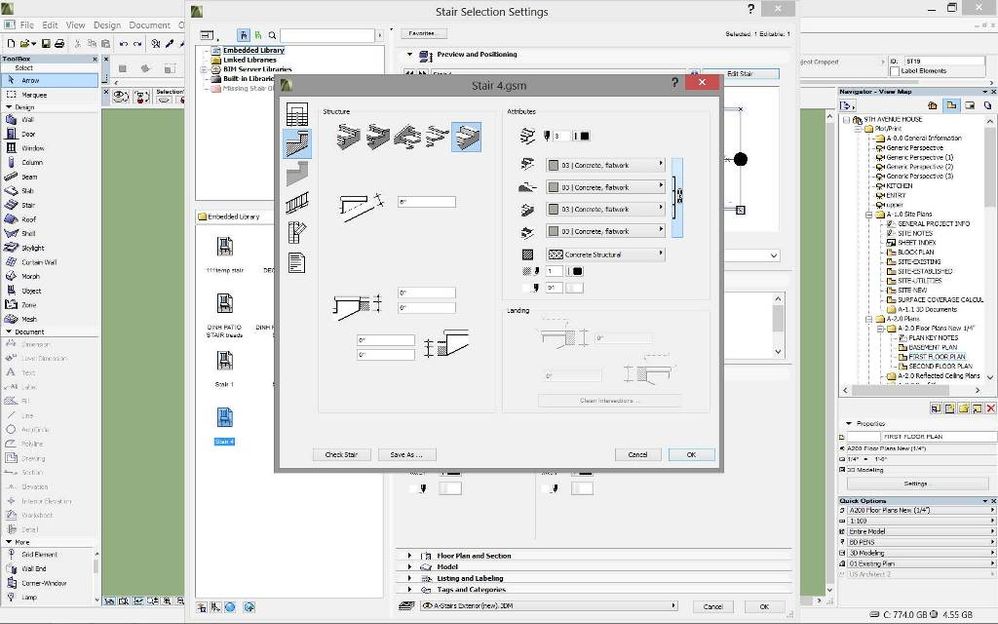The image size is (998, 624).
Task: Select the Structure and Landing settings page
Action: (x=297, y=143)
